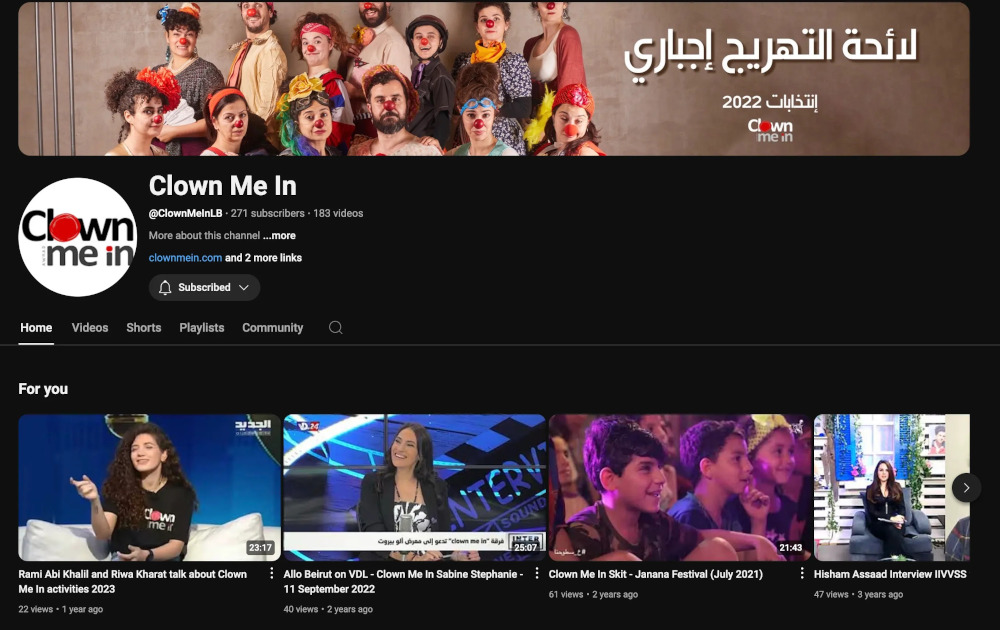Switch to the Videos tab

pyautogui.click(x=90, y=328)
